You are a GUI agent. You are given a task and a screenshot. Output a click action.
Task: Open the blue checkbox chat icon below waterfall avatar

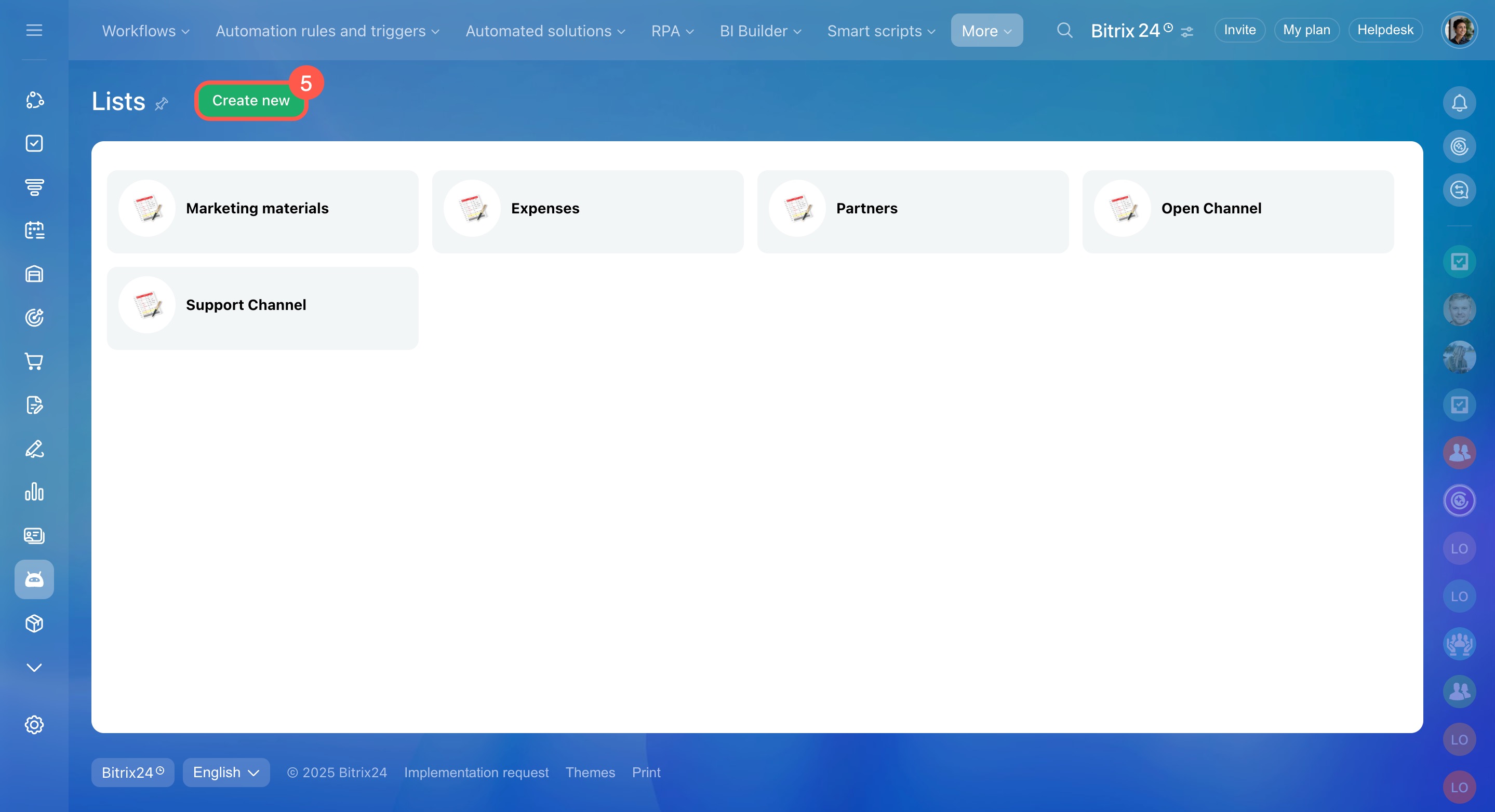click(1459, 405)
